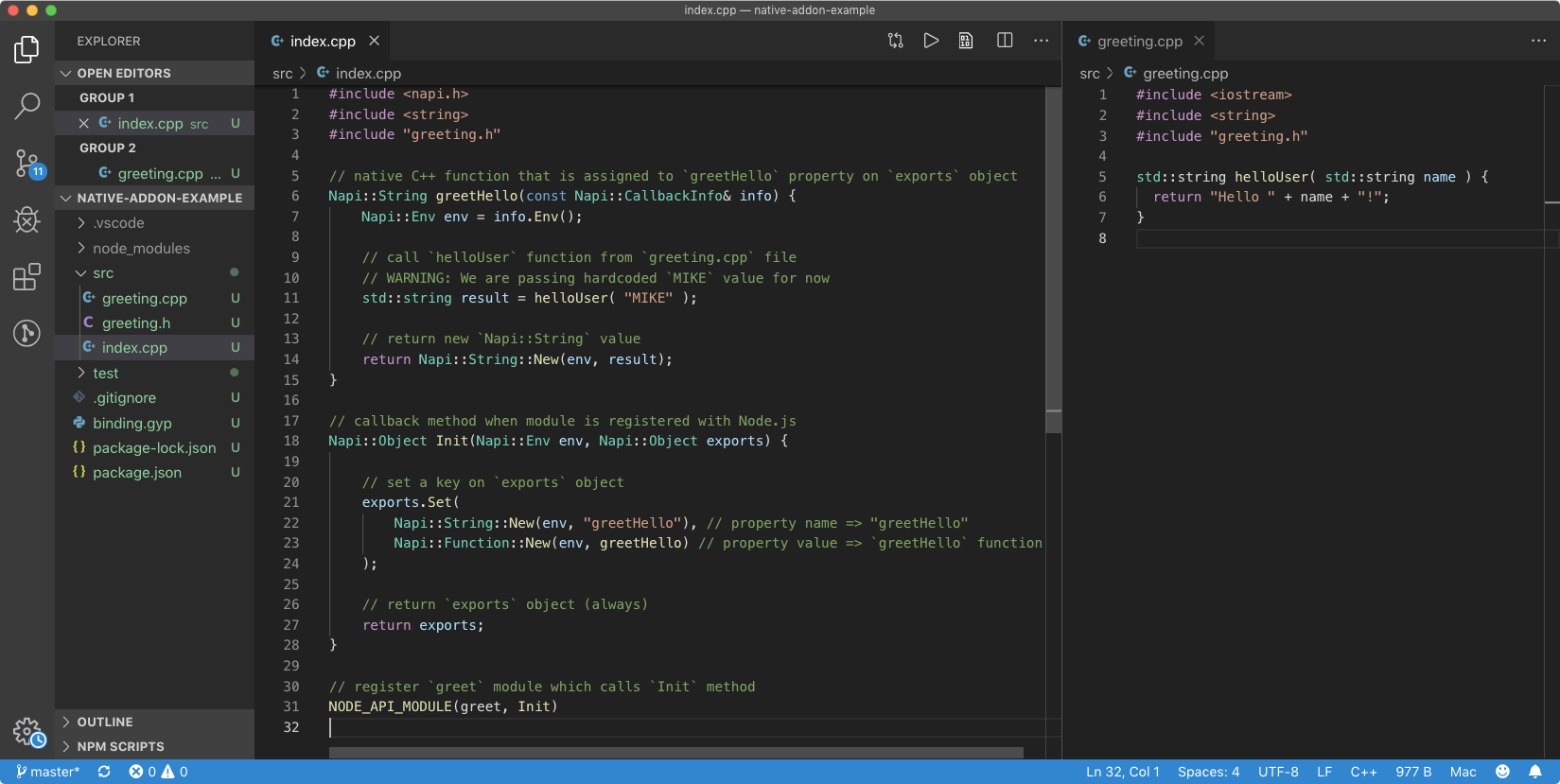Close the greeting.cpp editor tab

pos(1199,41)
